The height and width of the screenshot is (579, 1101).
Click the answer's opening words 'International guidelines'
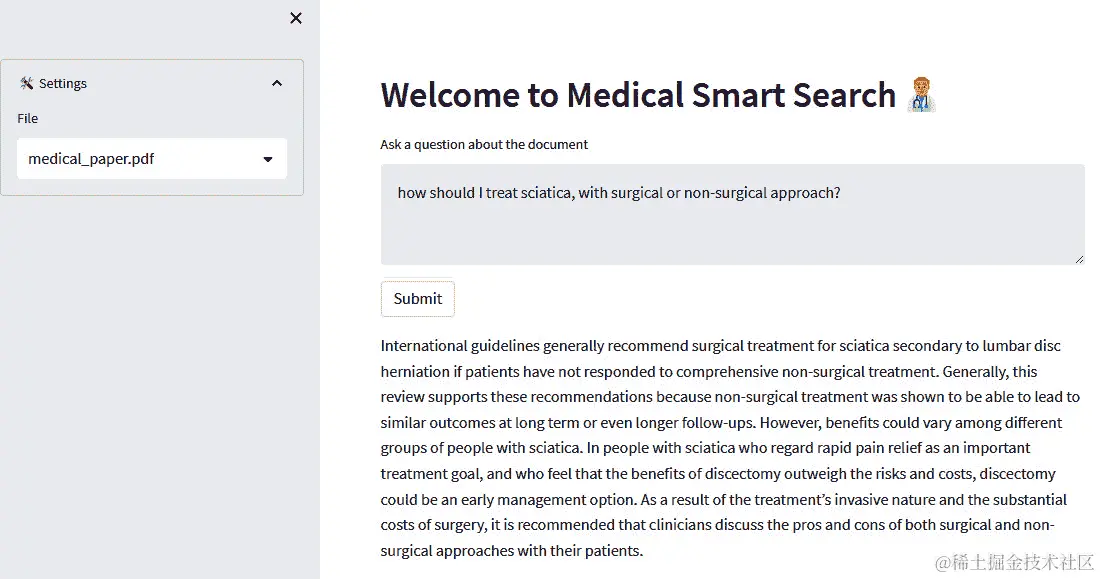click(x=460, y=346)
